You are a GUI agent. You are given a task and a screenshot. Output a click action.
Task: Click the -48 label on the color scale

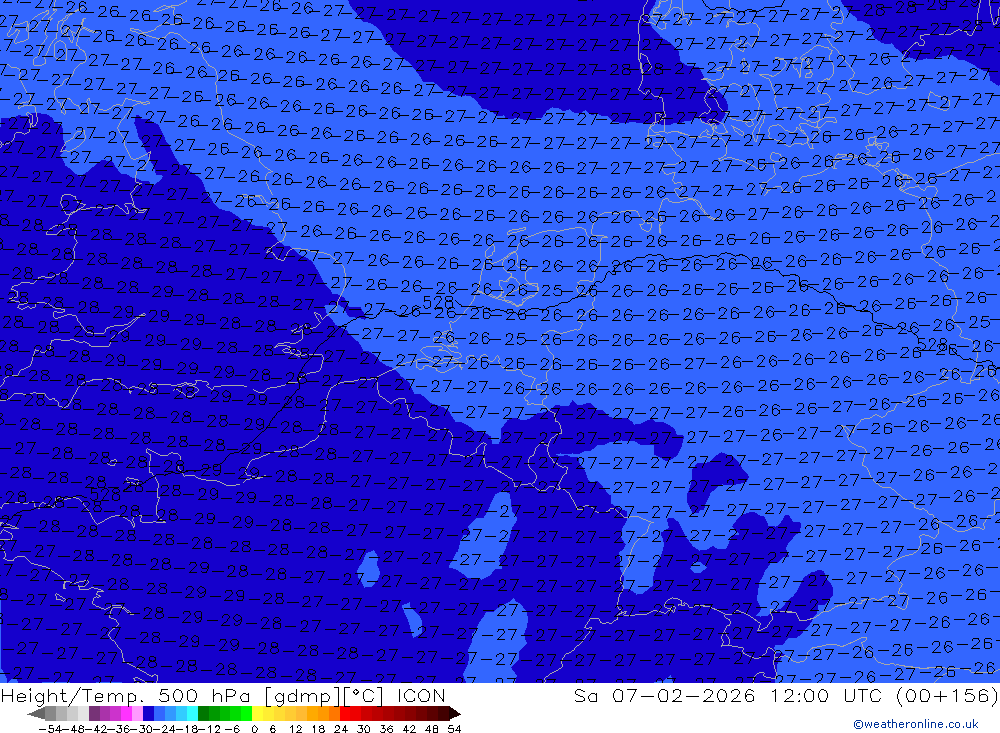(74, 729)
